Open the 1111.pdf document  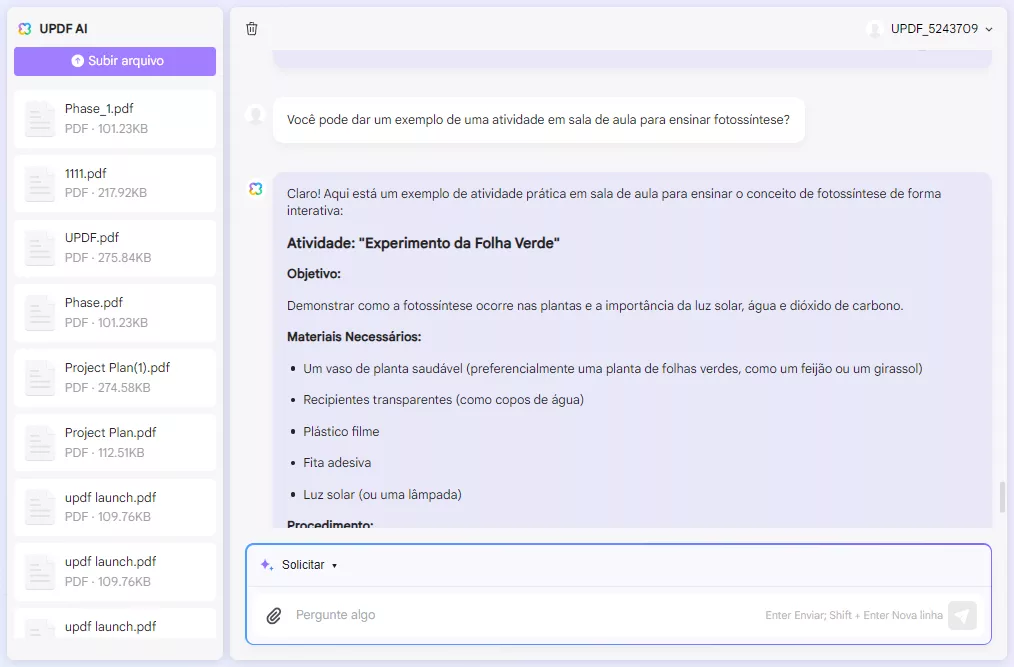(x=114, y=182)
